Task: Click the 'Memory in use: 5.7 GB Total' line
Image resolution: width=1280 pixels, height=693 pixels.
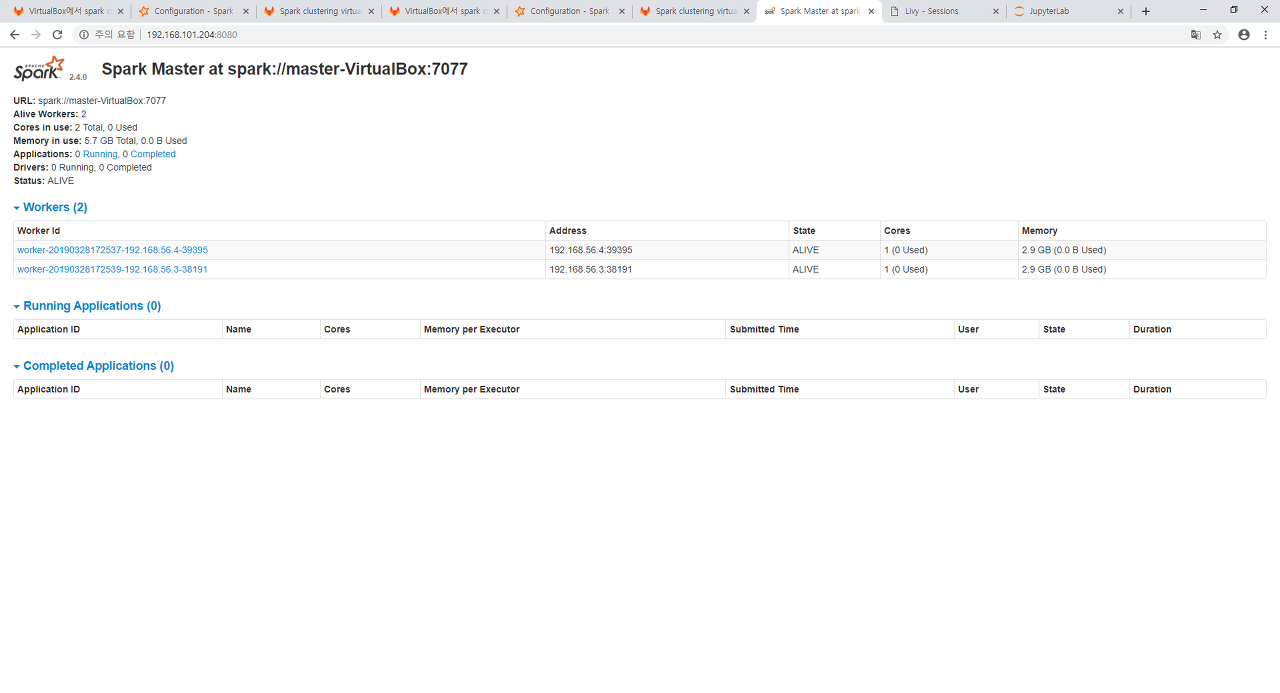Action: [100, 141]
